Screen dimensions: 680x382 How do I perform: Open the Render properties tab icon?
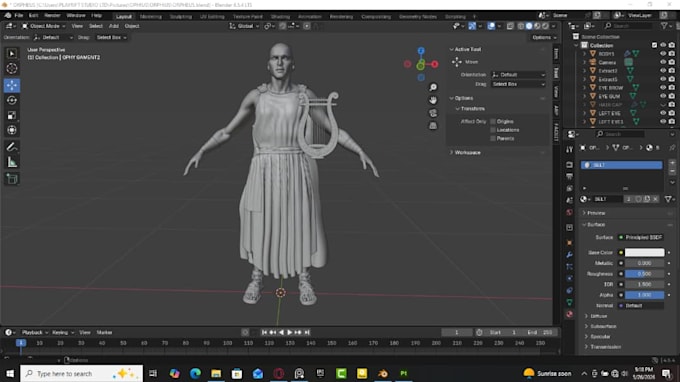[x=569, y=165]
